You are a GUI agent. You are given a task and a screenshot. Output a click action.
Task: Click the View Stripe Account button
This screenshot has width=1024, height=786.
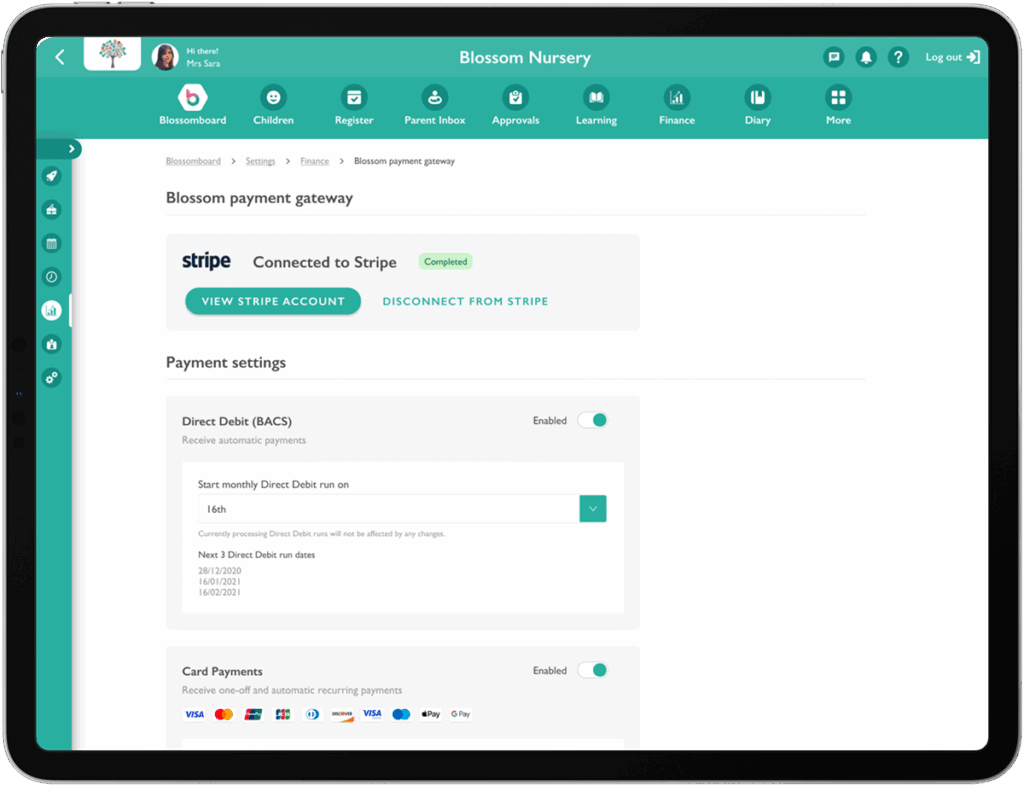coord(273,301)
